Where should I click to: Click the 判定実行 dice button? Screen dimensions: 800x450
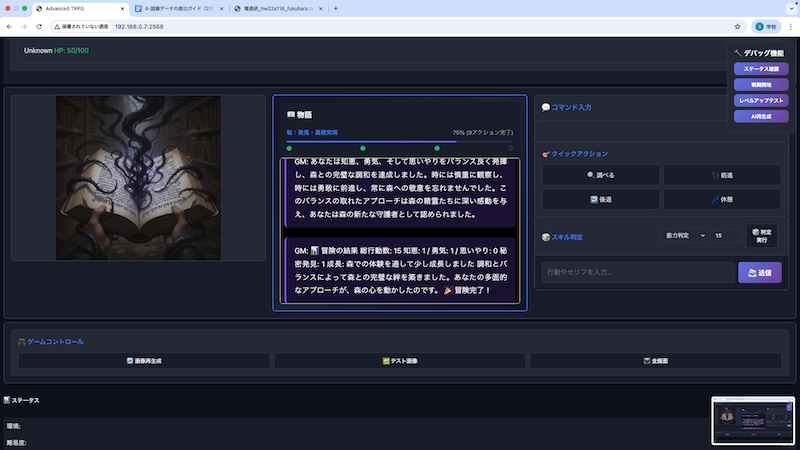(x=761, y=236)
